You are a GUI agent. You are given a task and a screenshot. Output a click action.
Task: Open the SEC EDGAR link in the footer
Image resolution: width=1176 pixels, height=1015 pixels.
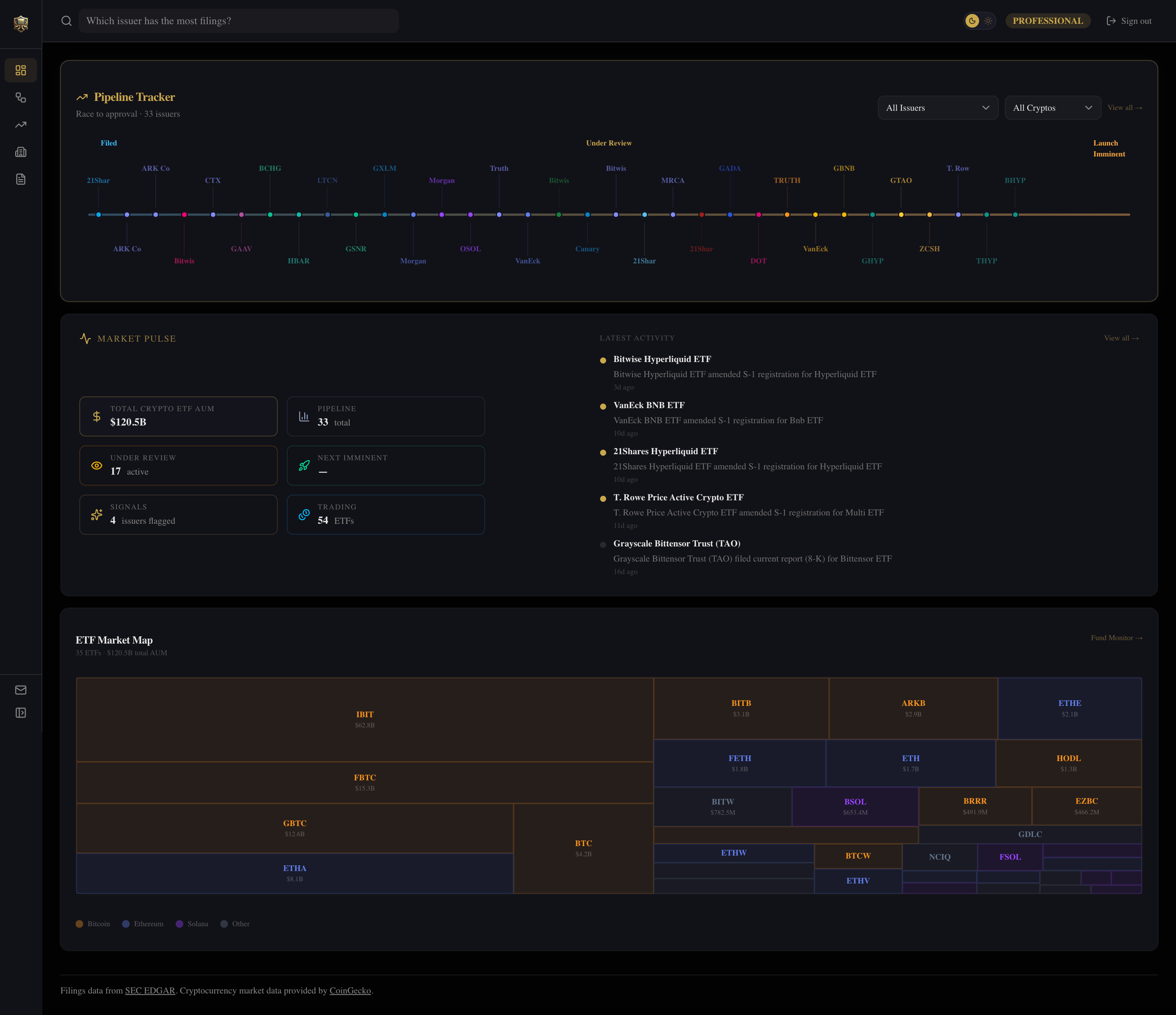[150, 990]
